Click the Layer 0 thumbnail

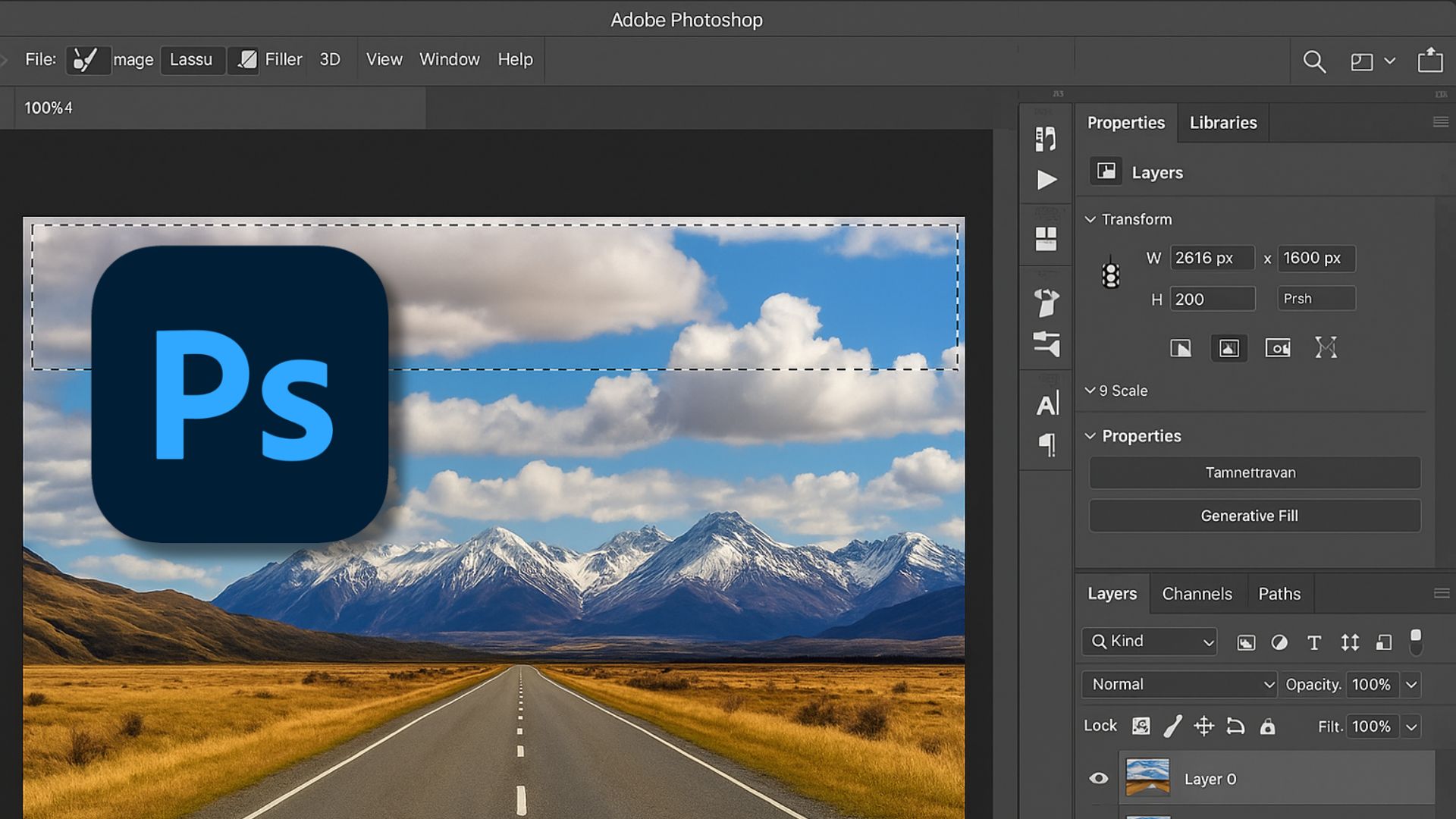coord(1148,778)
